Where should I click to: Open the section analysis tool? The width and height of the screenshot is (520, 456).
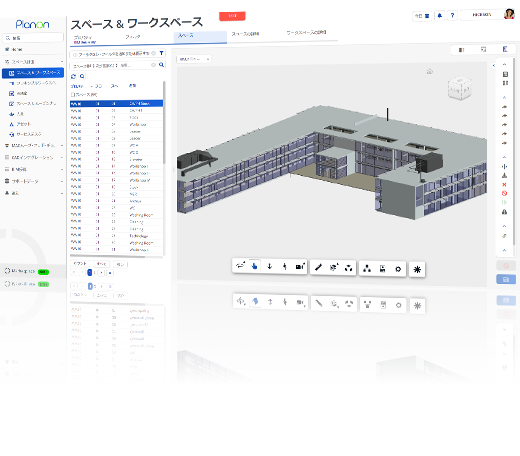(334, 267)
